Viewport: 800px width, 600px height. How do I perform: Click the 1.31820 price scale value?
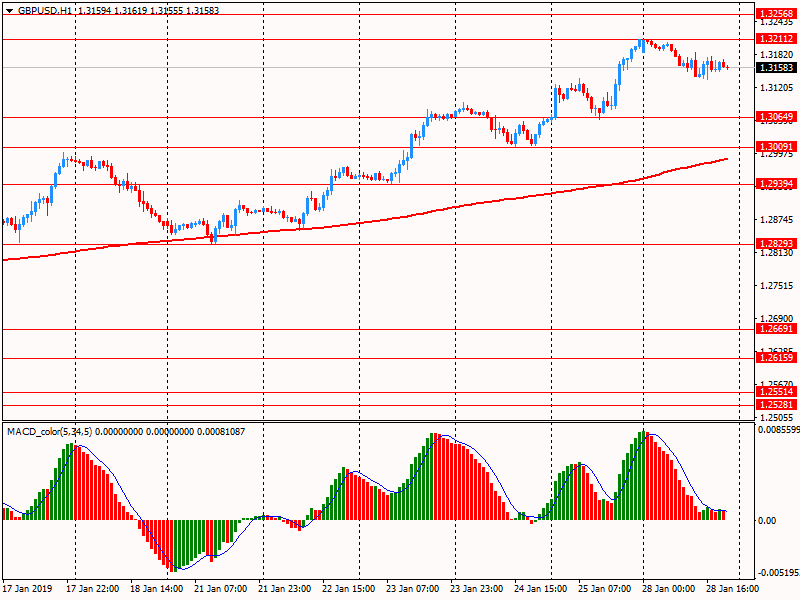point(777,55)
